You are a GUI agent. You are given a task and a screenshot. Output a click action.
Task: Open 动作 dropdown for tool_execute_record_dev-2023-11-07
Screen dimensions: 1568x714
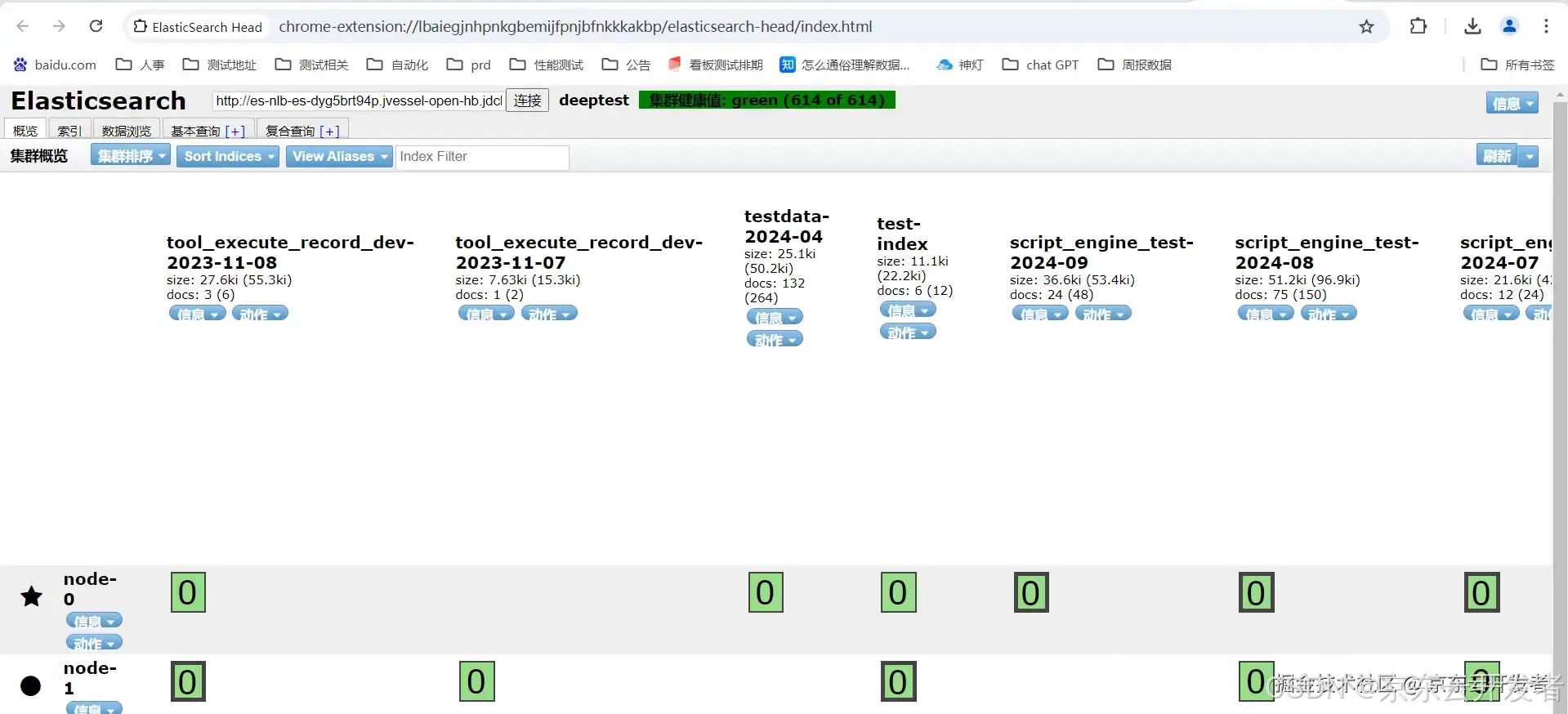click(550, 314)
